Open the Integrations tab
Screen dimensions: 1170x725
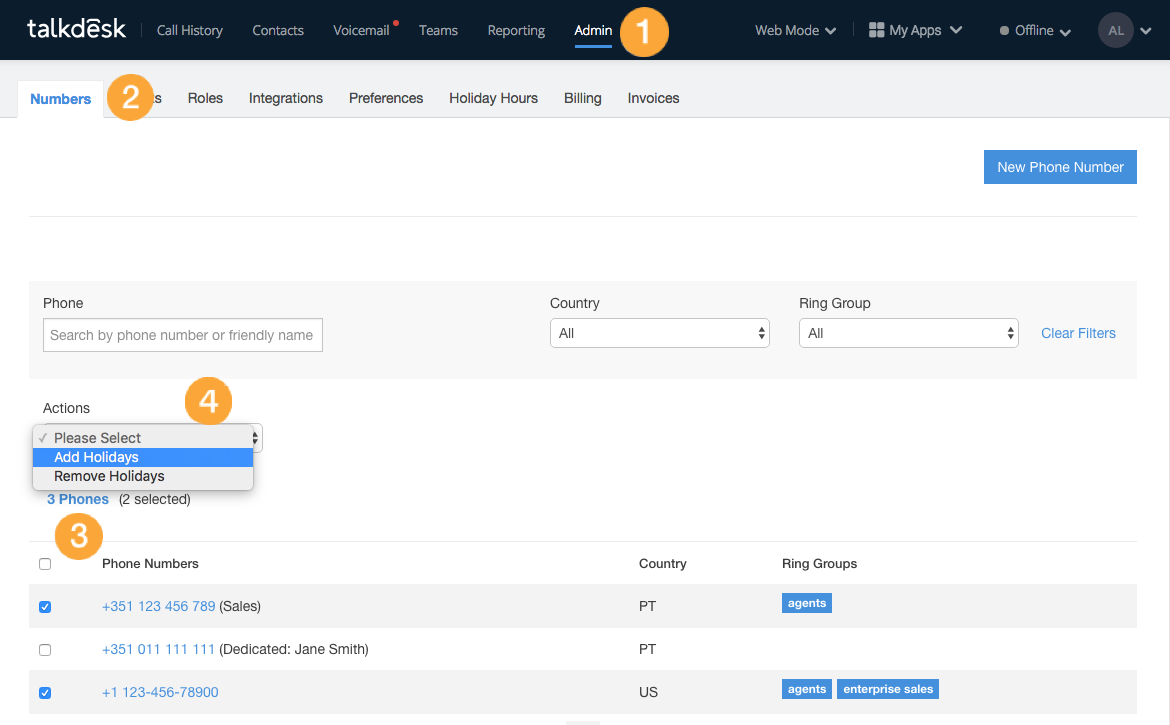[286, 98]
